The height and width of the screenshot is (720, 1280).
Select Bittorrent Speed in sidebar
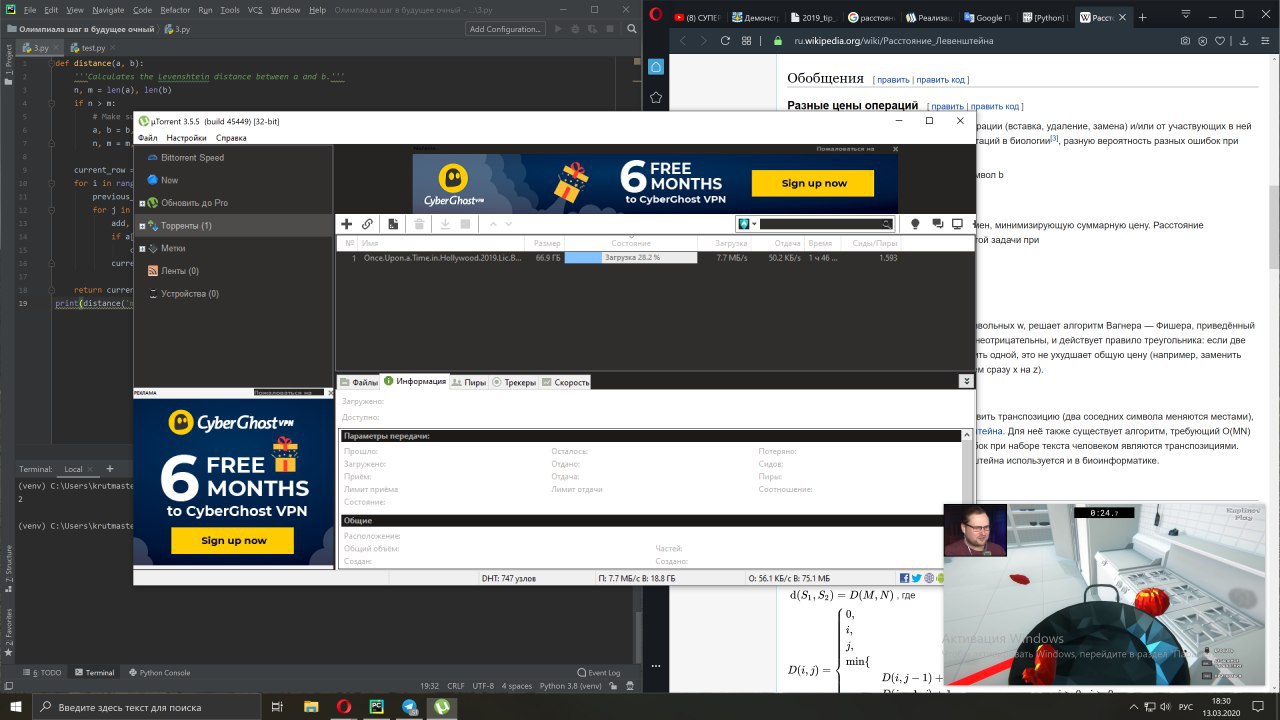tap(192, 158)
